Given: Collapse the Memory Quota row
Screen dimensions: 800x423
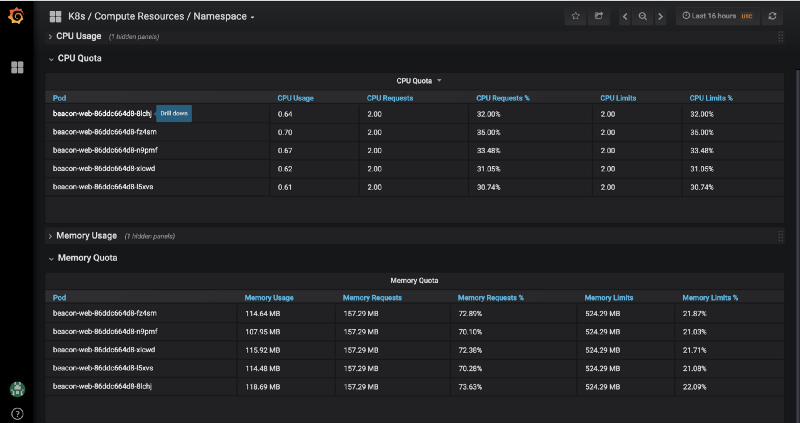Looking at the screenshot, I should [x=87, y=258].
